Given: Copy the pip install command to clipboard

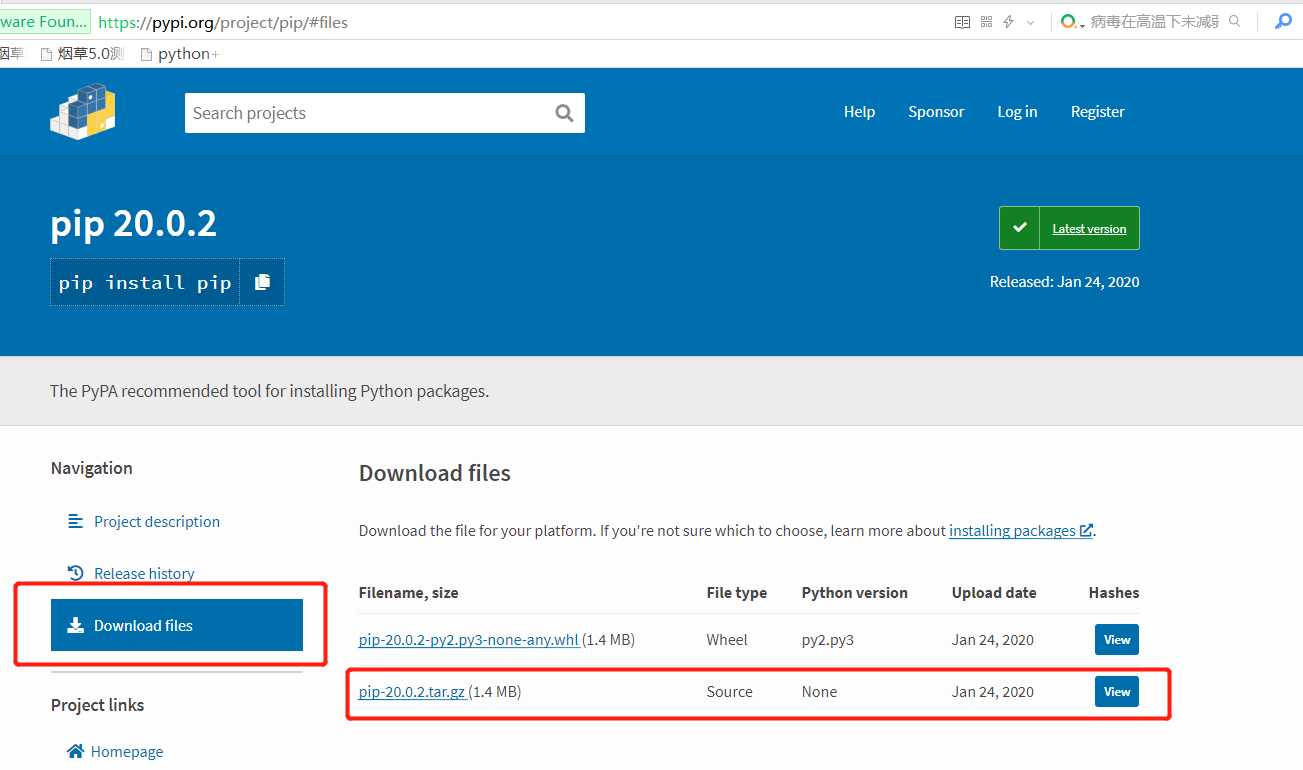Looking at the screenshot, I should tap(262, 282).
